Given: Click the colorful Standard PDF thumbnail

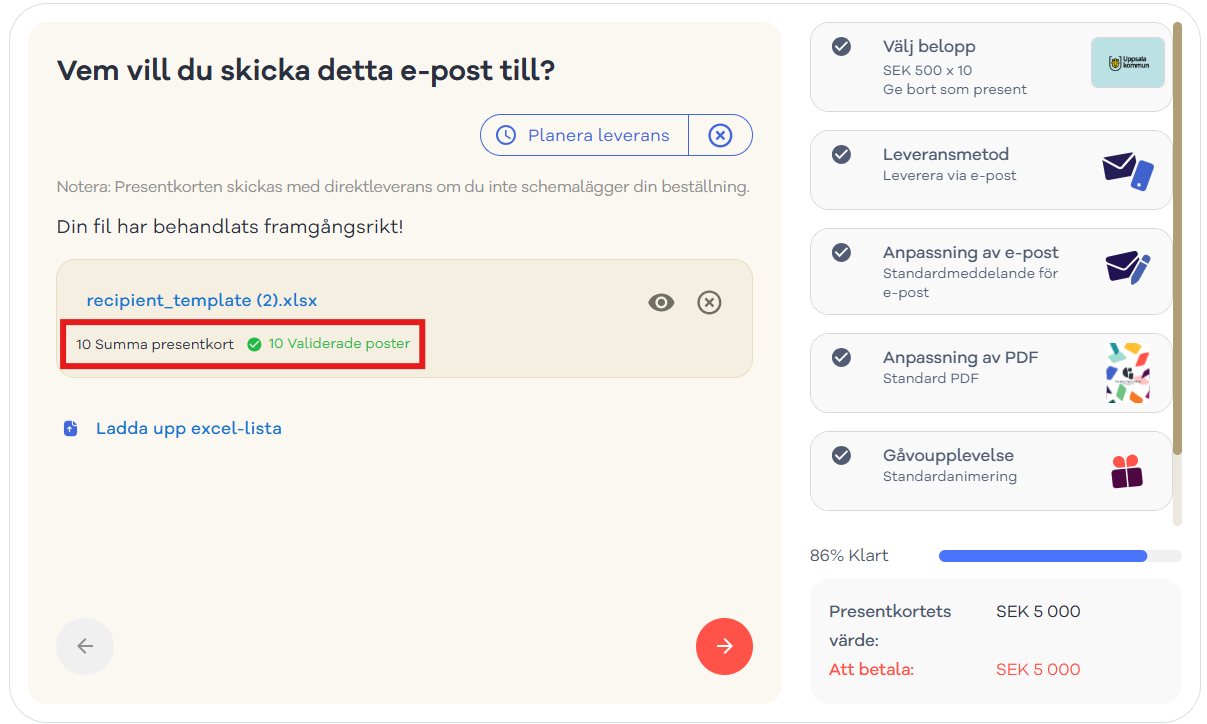Looking at the screenshot, I should [1128, 373].
